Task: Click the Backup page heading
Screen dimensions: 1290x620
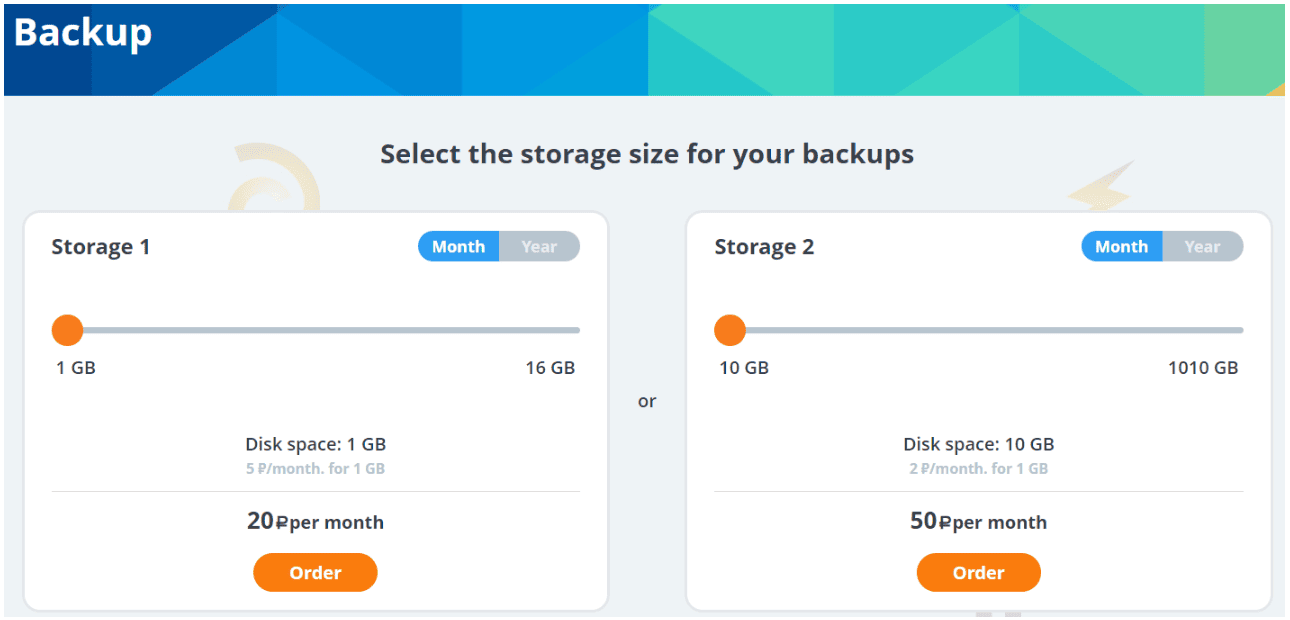Action: (83, 32)
